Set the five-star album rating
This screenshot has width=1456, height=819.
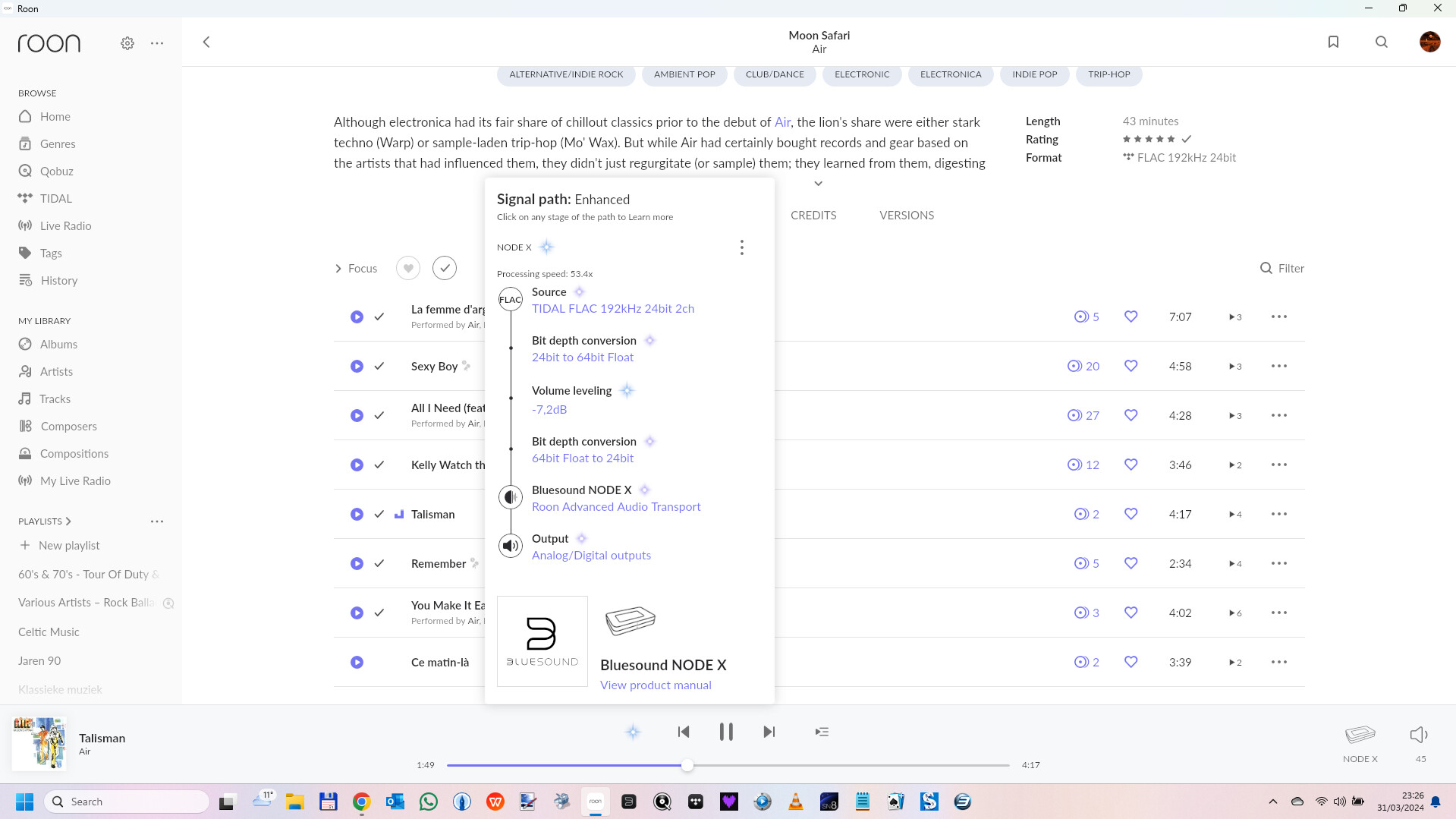(x=1149, y=139)
